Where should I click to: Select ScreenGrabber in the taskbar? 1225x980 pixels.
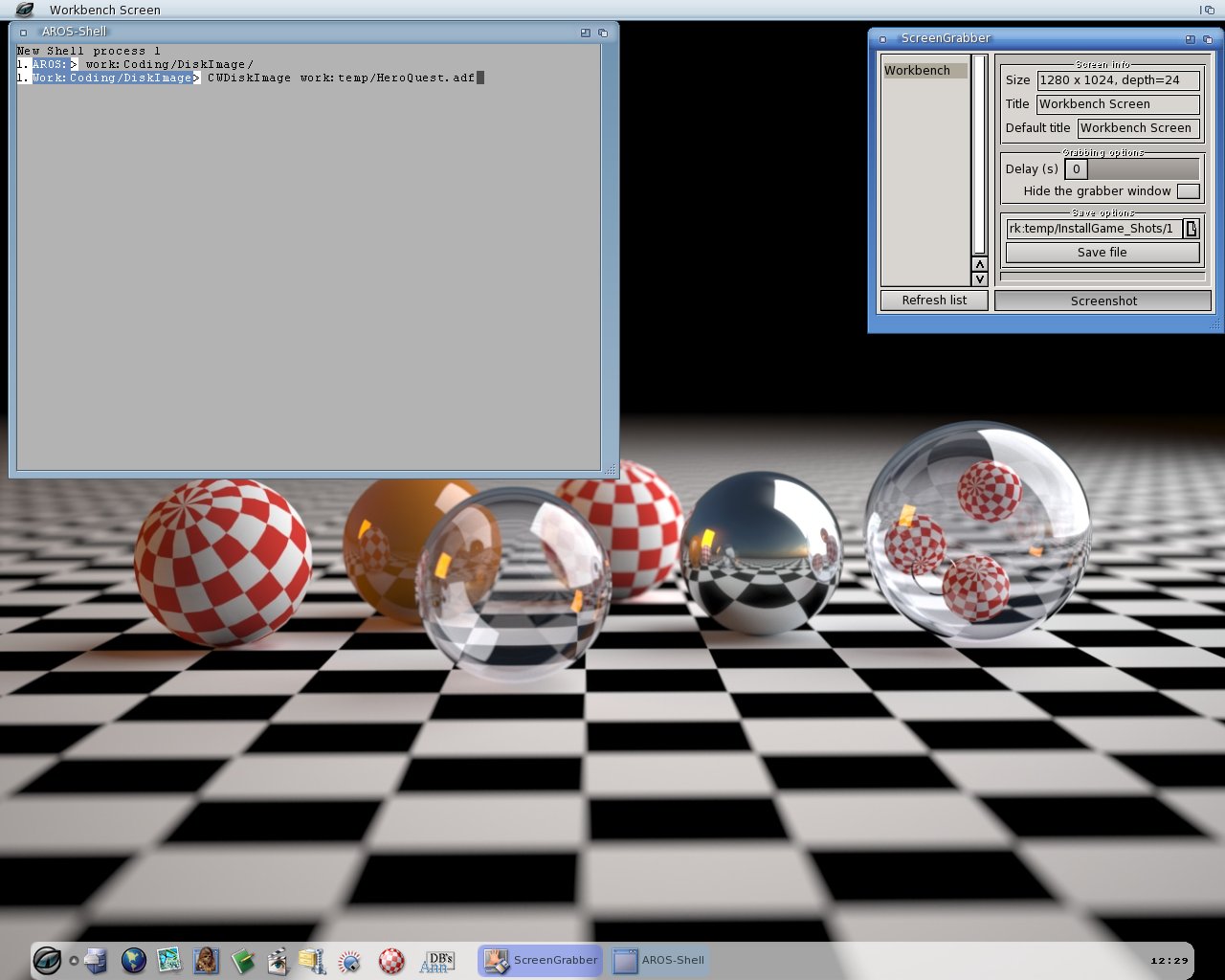coord(541,961)
